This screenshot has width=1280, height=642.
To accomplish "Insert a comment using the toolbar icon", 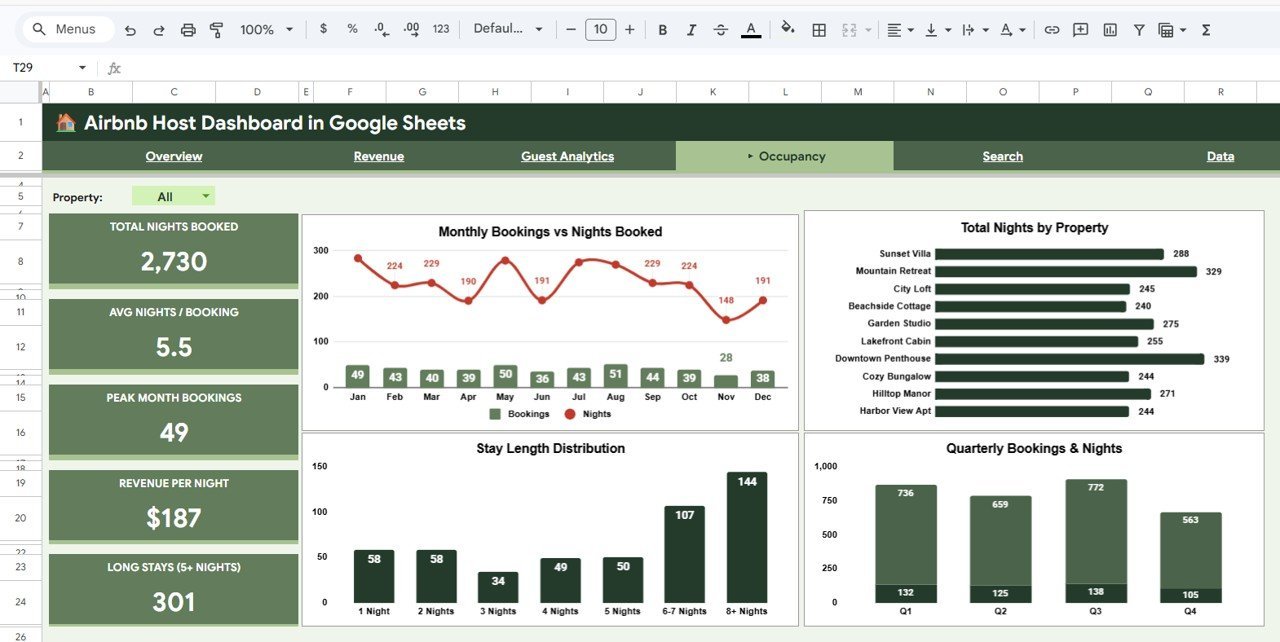I will 1080,29.
